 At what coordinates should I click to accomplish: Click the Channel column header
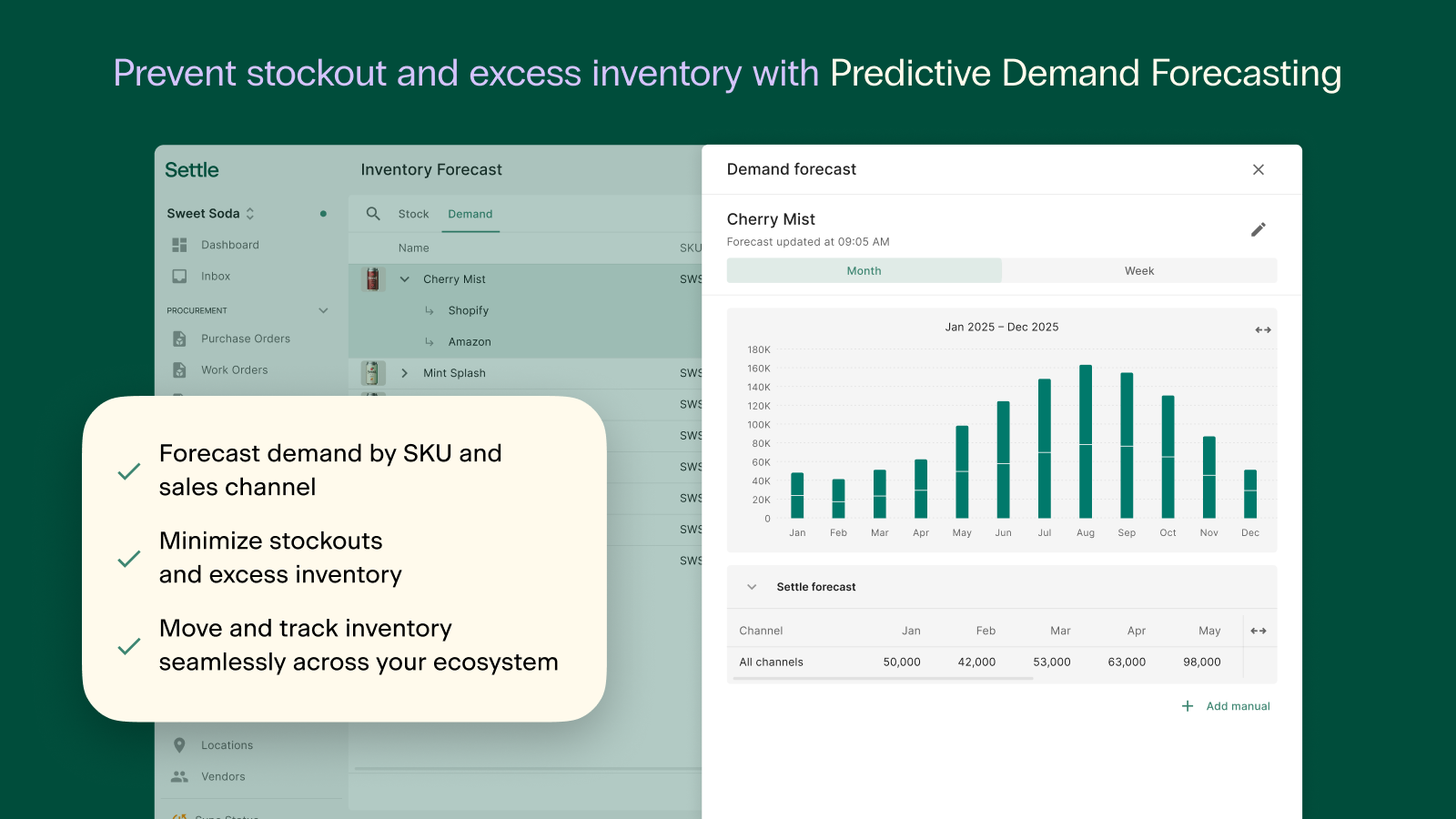(x=761, y=631)
